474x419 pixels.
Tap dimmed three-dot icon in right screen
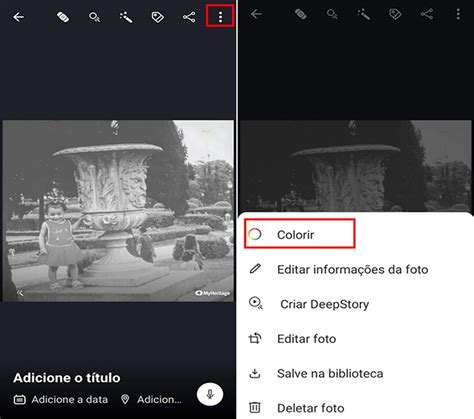[x=458, y=14]
